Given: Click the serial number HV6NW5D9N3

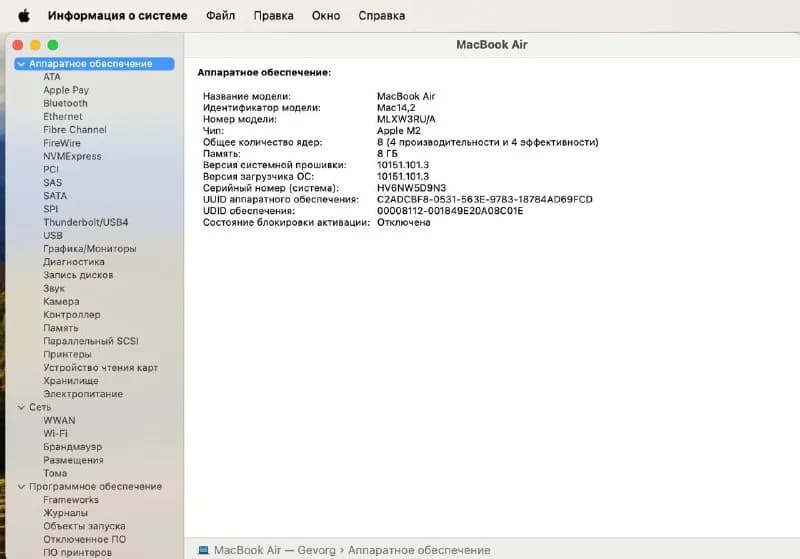Looking at the screenshot, I should tap(411, 188).
